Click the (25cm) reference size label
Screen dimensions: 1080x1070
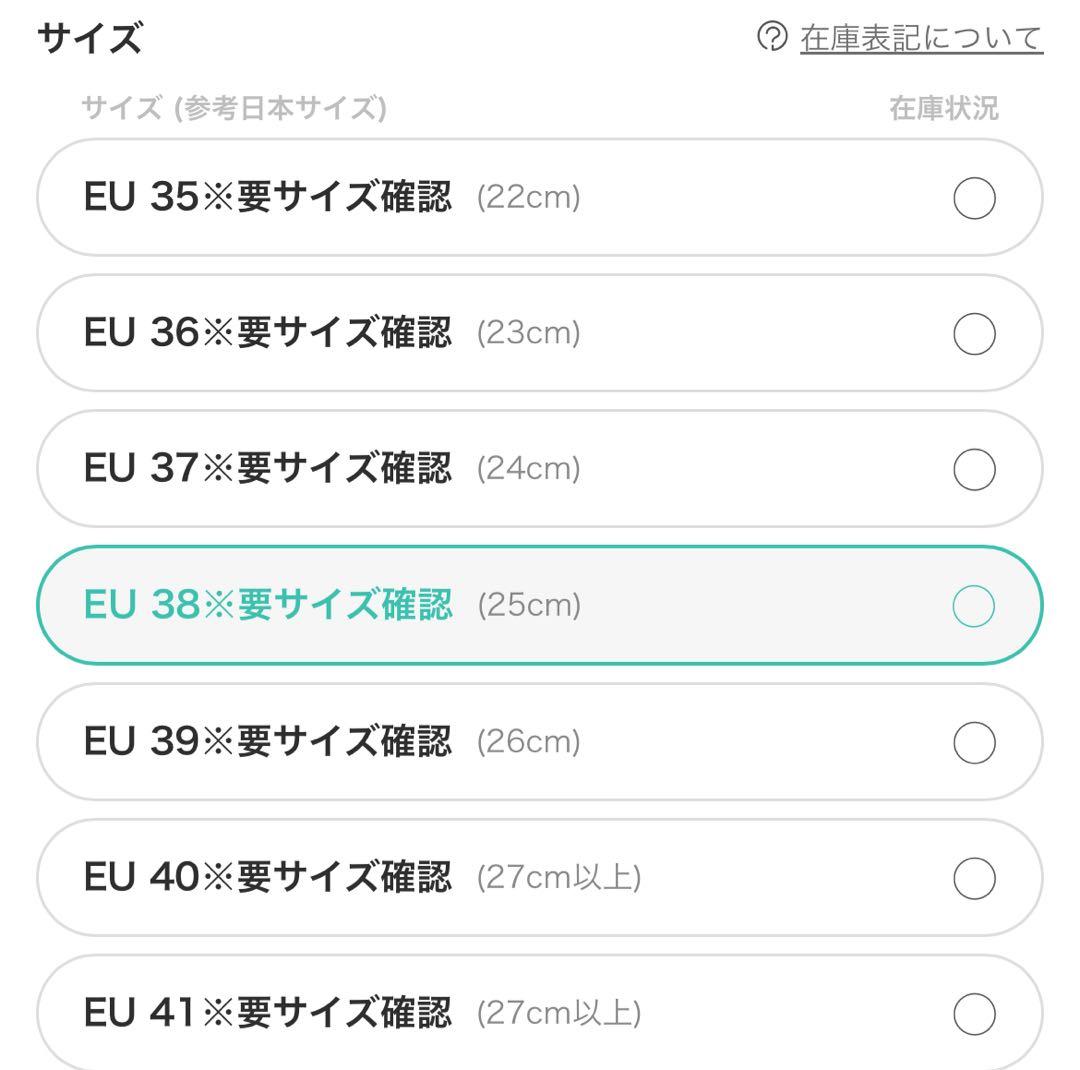(x=528, y=605)
